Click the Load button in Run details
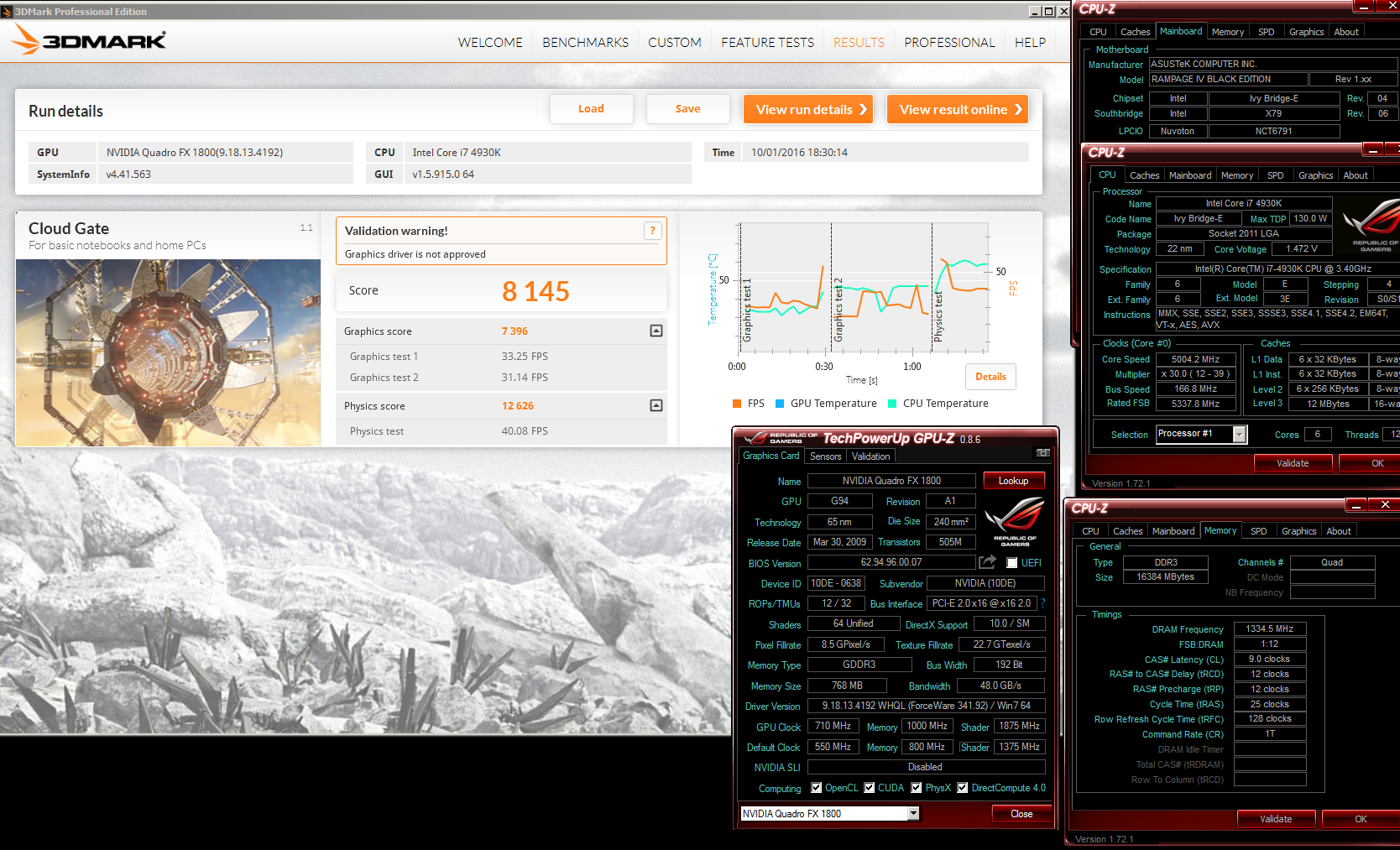Screen dimensions: 1400x850 [591, 109]
